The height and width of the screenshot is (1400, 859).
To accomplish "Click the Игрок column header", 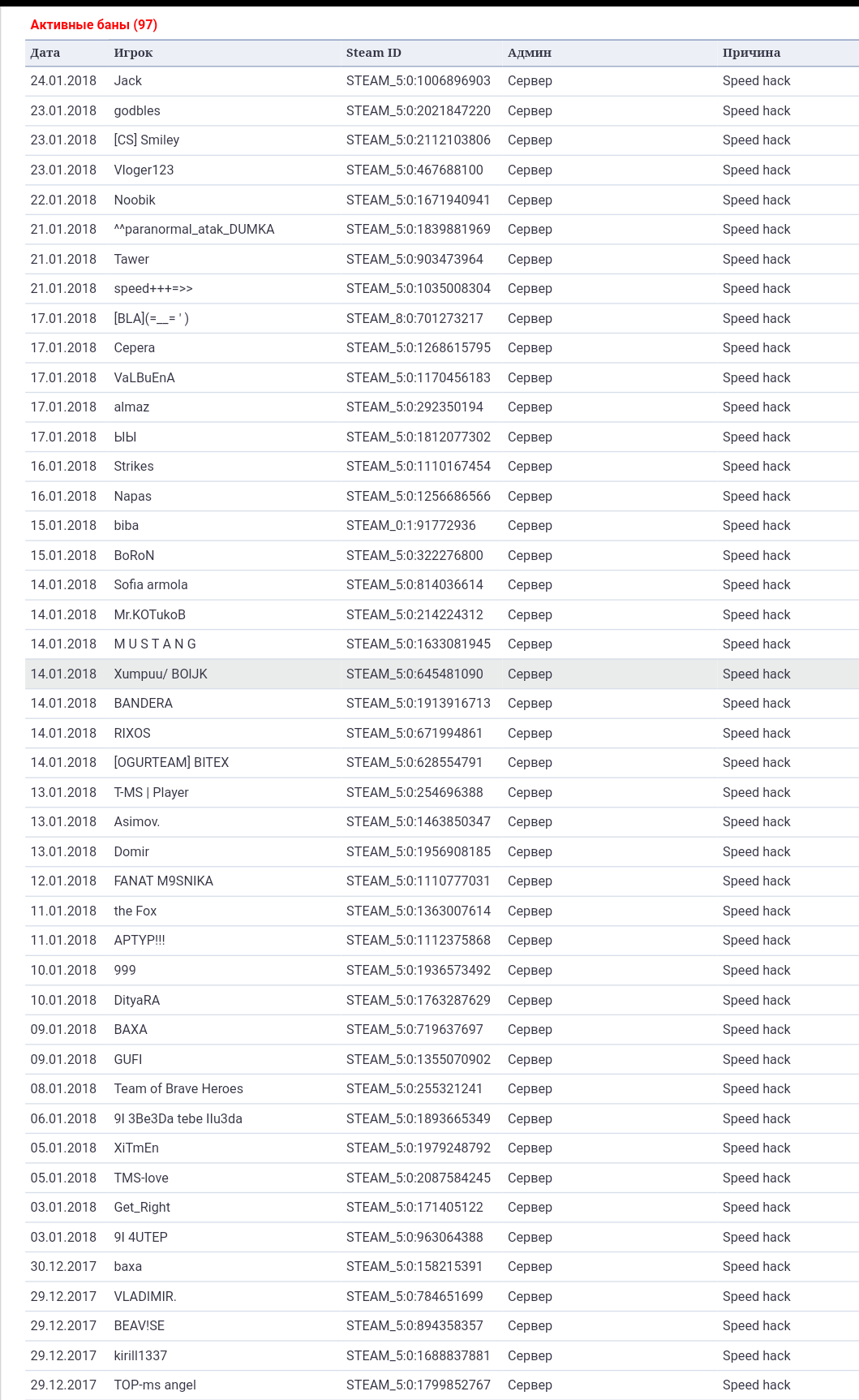I will 133,53.
